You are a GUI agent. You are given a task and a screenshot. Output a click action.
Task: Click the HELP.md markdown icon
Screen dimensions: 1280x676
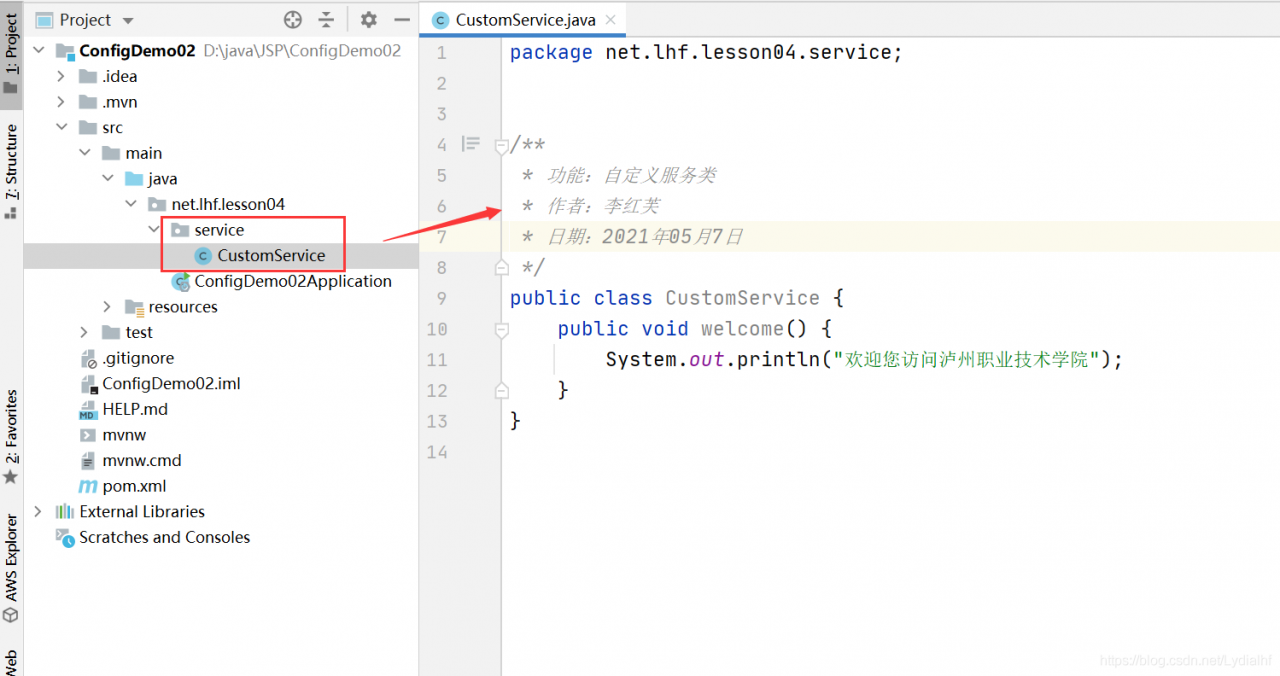(87, 409)
